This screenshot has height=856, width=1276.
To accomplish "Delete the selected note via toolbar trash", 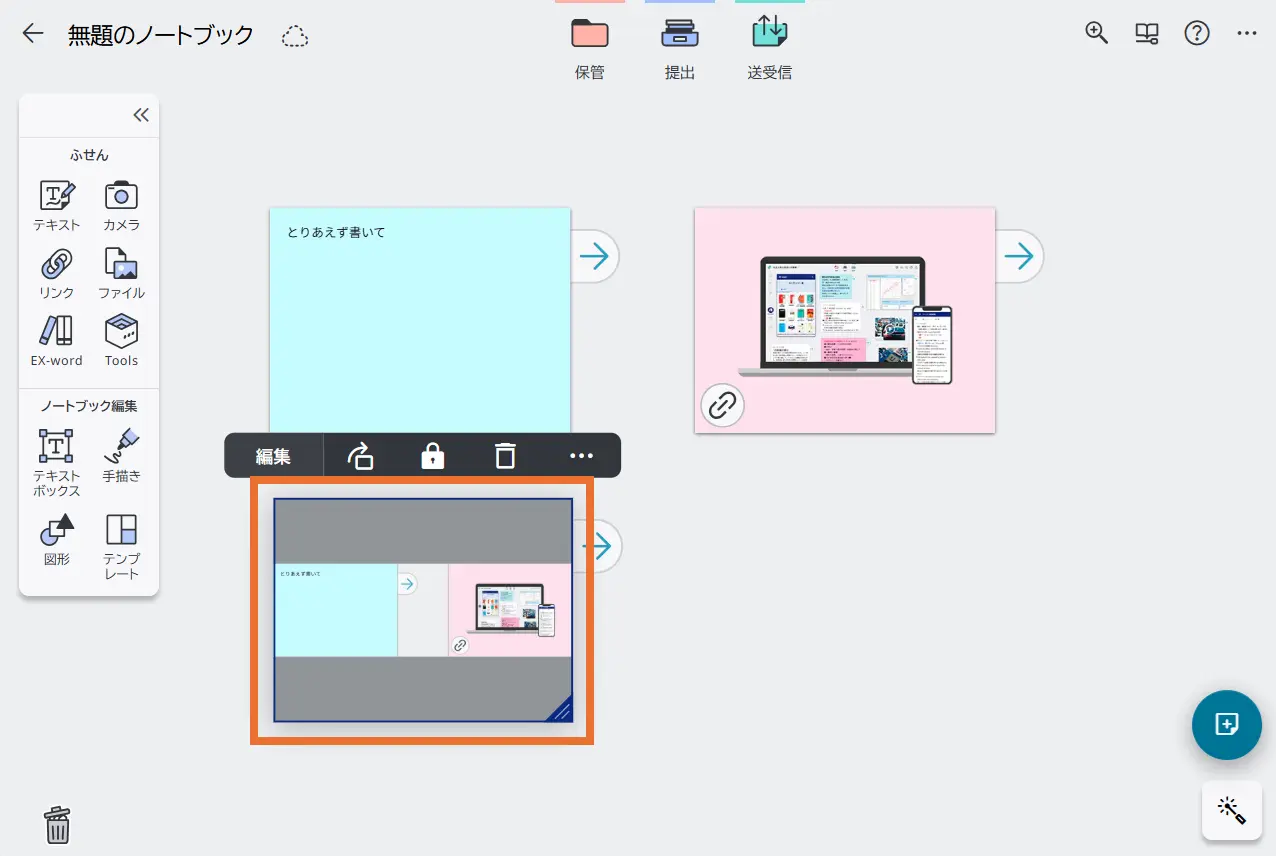I will tap(505, 456).
